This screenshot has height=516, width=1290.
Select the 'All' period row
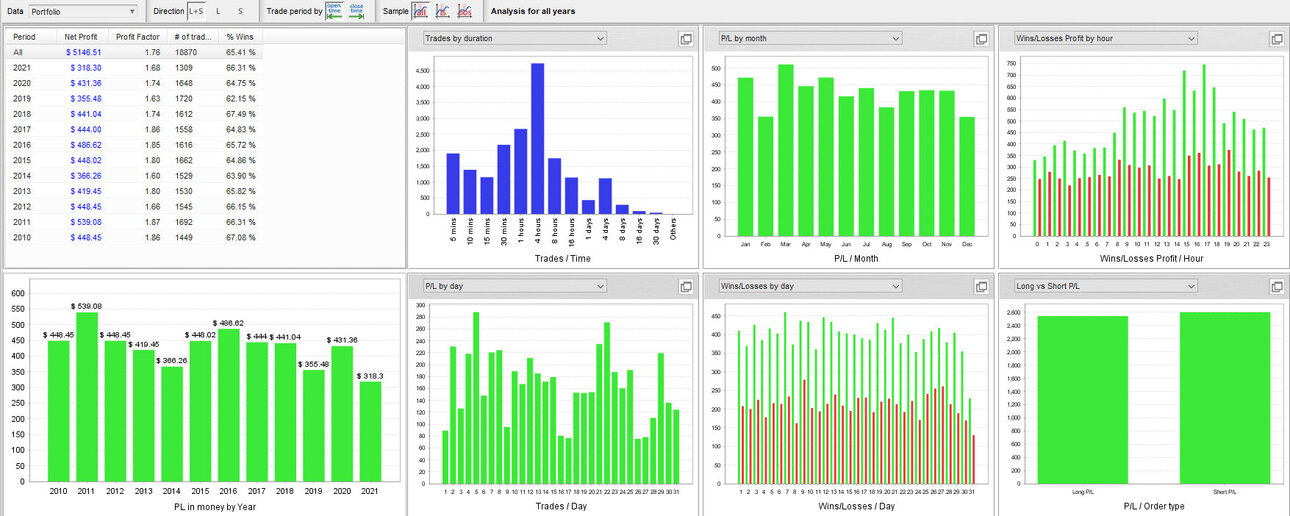135,51
